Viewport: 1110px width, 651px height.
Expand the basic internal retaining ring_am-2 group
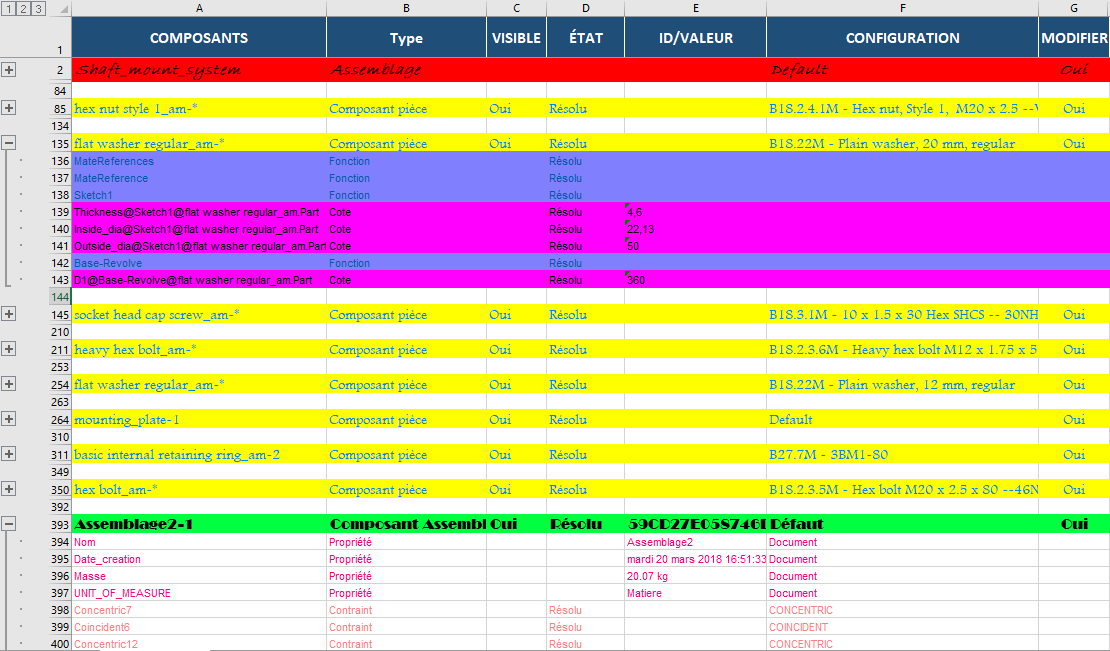point(9,454)
